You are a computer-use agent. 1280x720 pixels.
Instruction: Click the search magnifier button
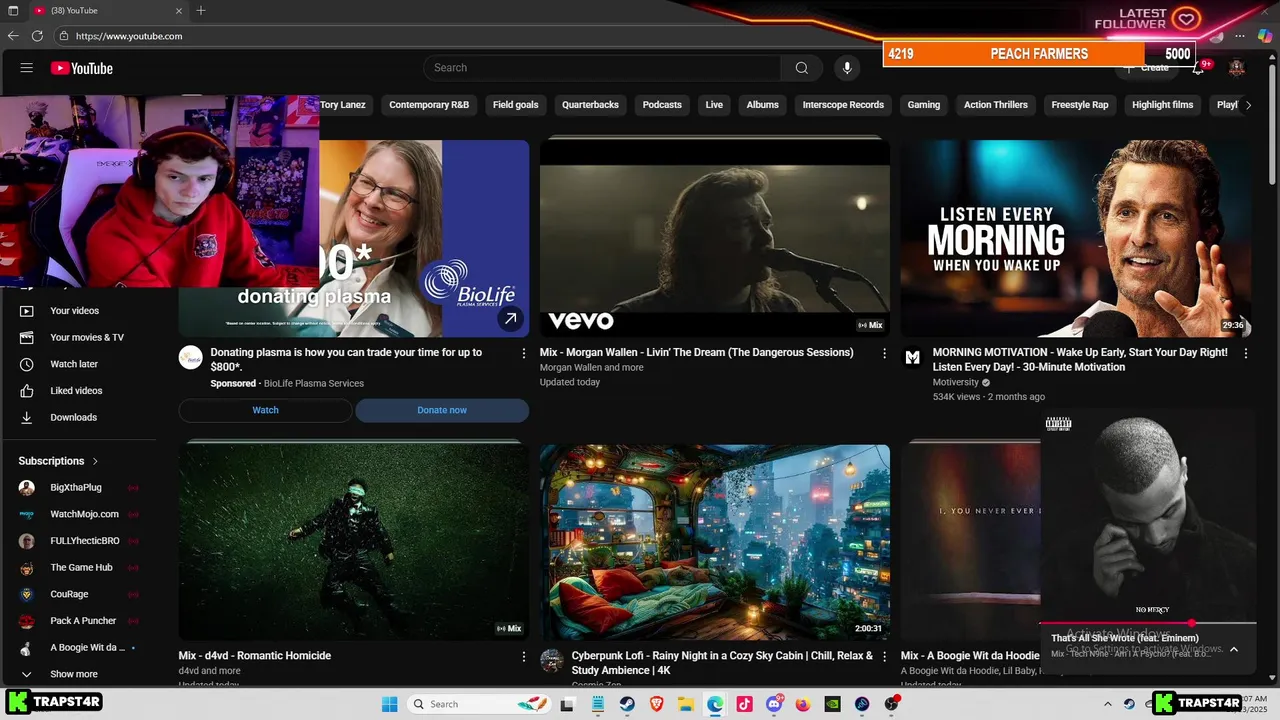802,68
